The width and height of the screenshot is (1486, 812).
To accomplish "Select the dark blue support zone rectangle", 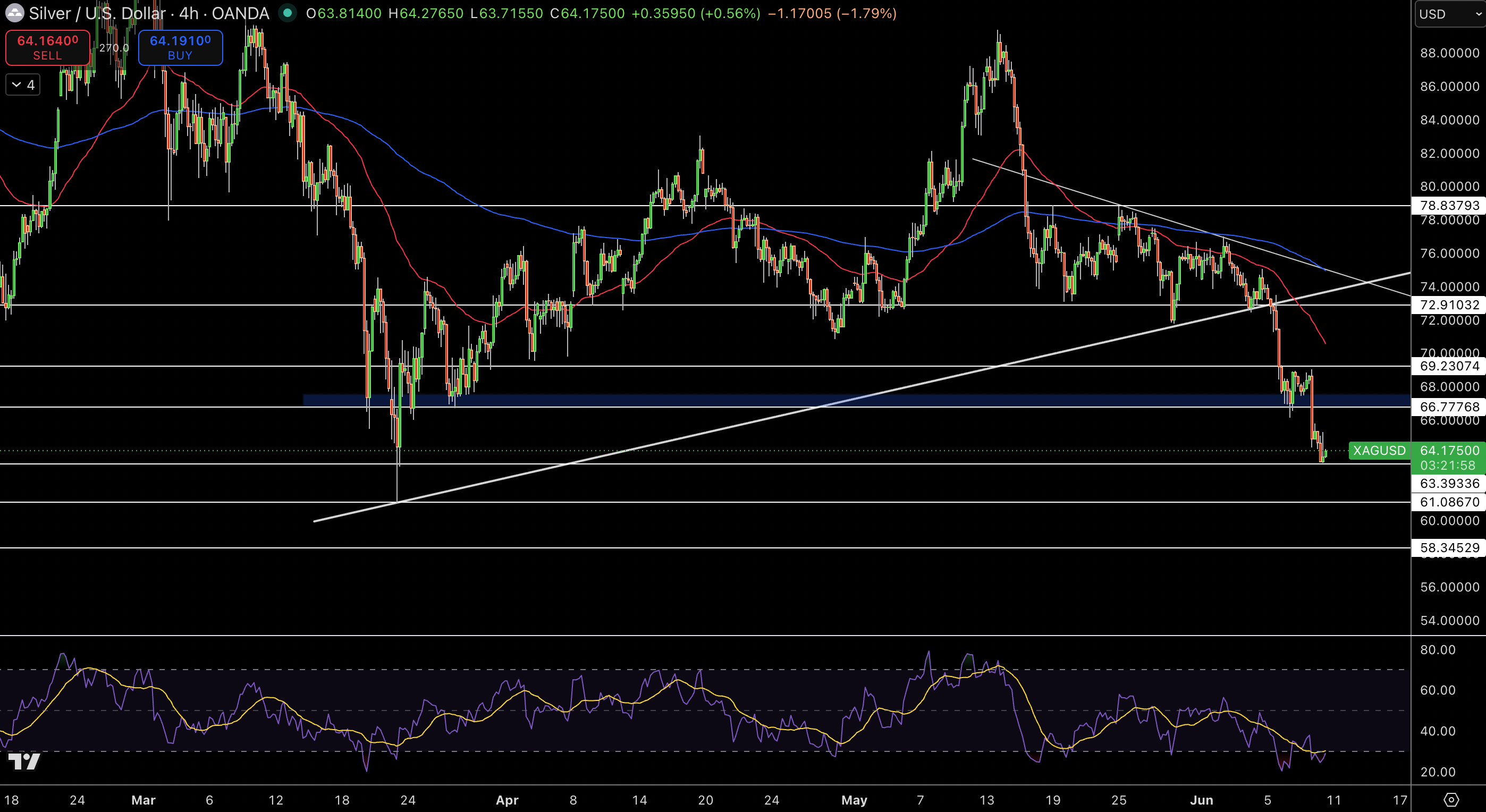I will click(x=857, y=400).
